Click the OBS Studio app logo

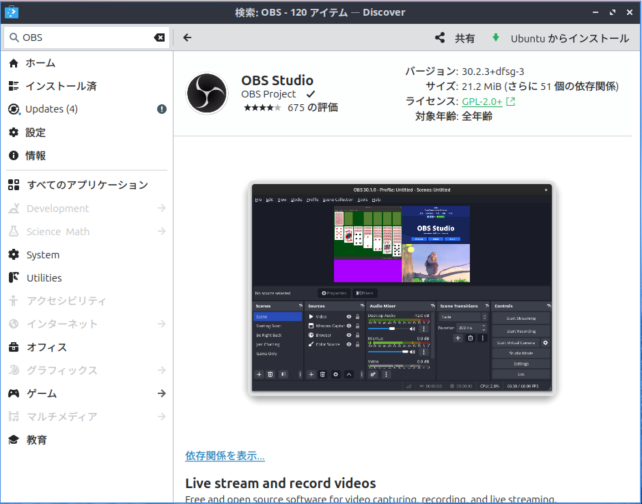[207, 93]
